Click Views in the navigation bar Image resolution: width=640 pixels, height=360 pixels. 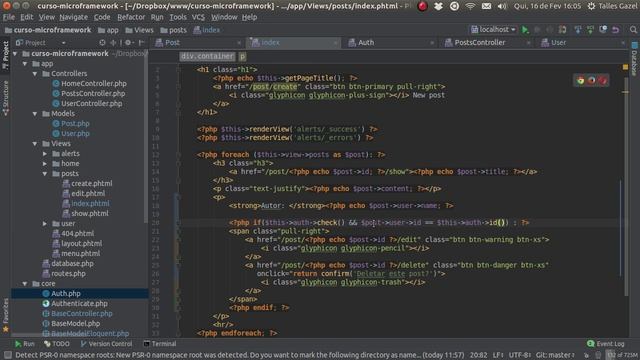coord(140,30)
